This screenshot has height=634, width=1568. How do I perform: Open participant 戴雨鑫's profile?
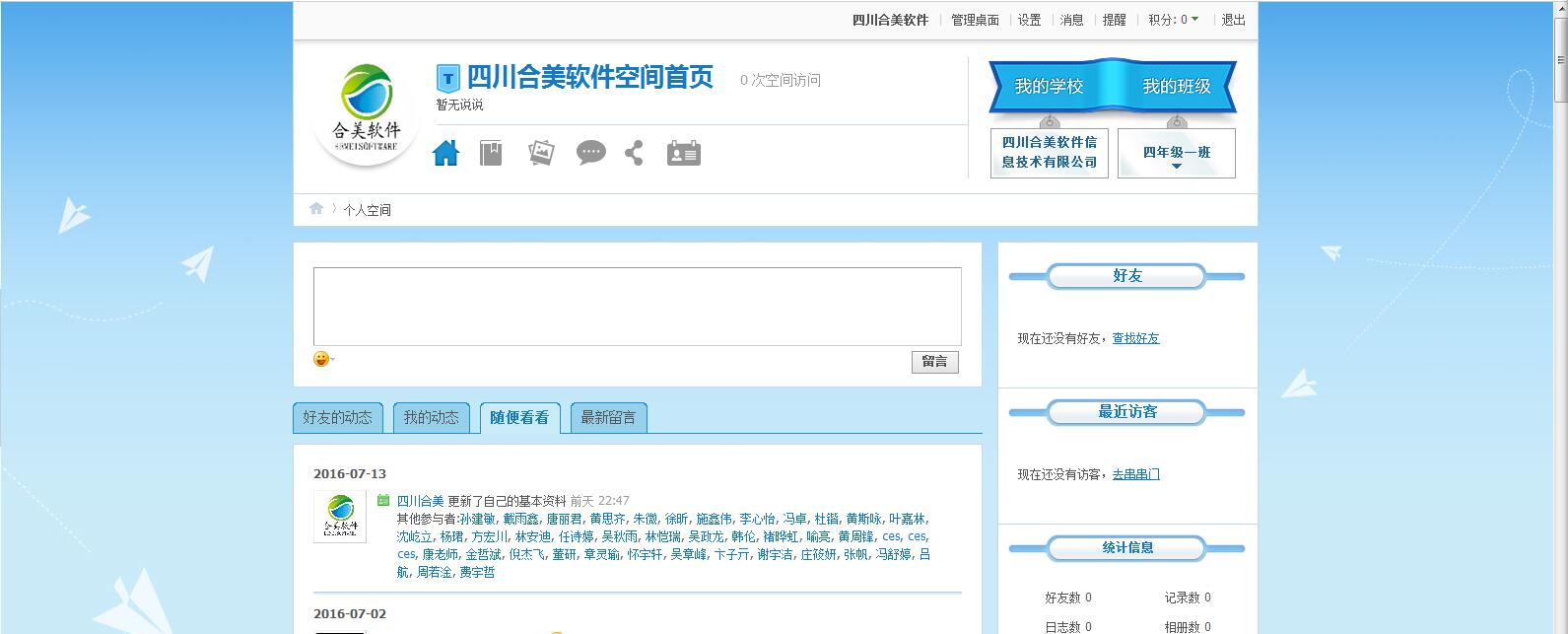520,519
